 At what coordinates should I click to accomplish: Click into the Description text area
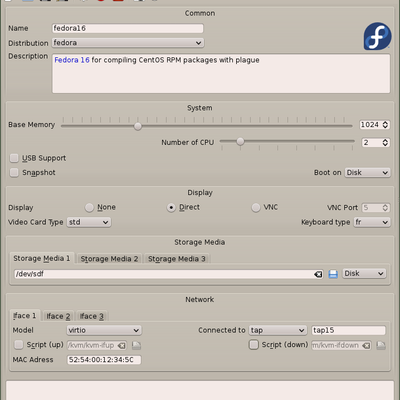pos(221,74)
